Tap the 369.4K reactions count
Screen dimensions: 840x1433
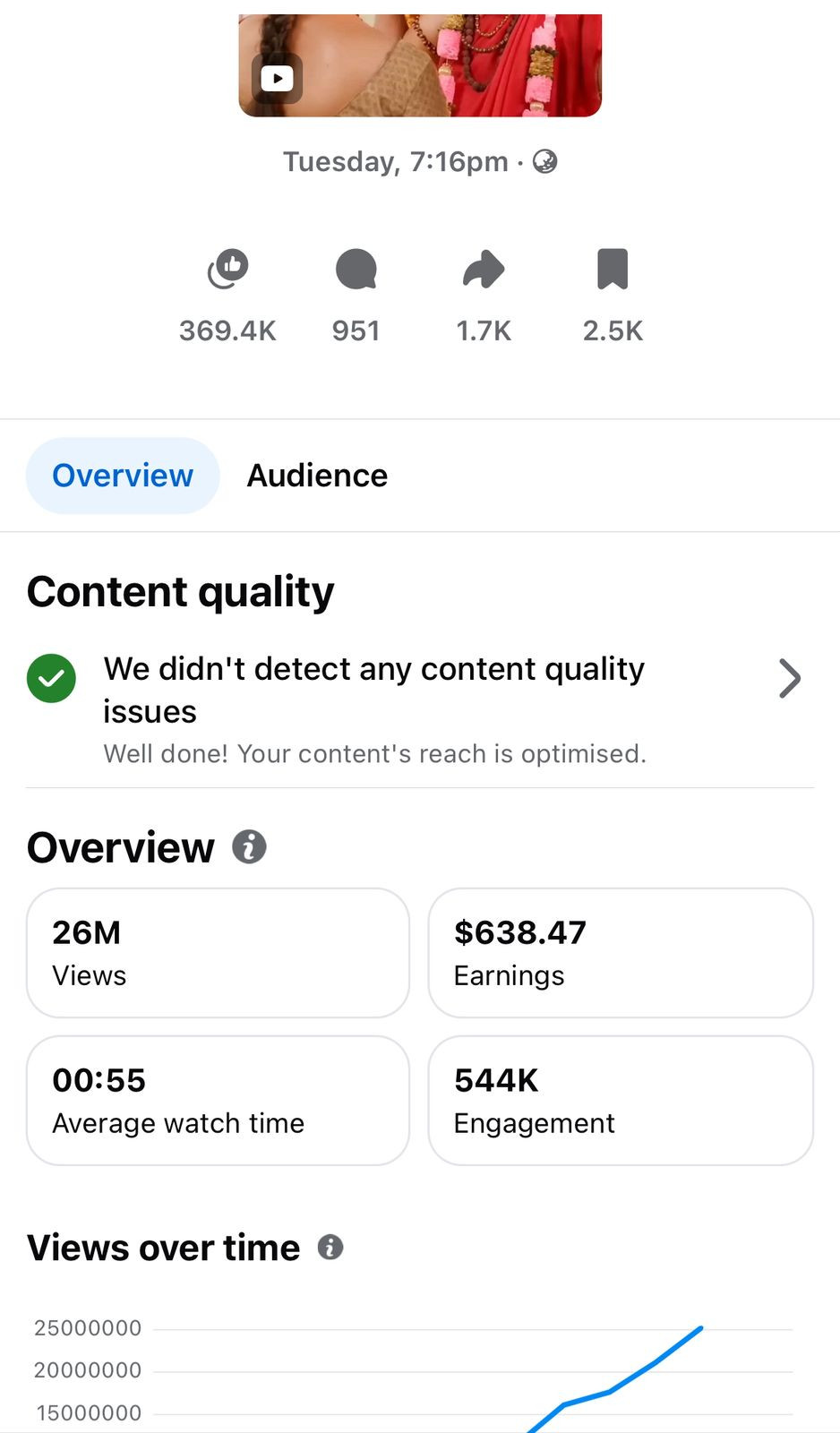pyautogui.click(x=227, y=330)
